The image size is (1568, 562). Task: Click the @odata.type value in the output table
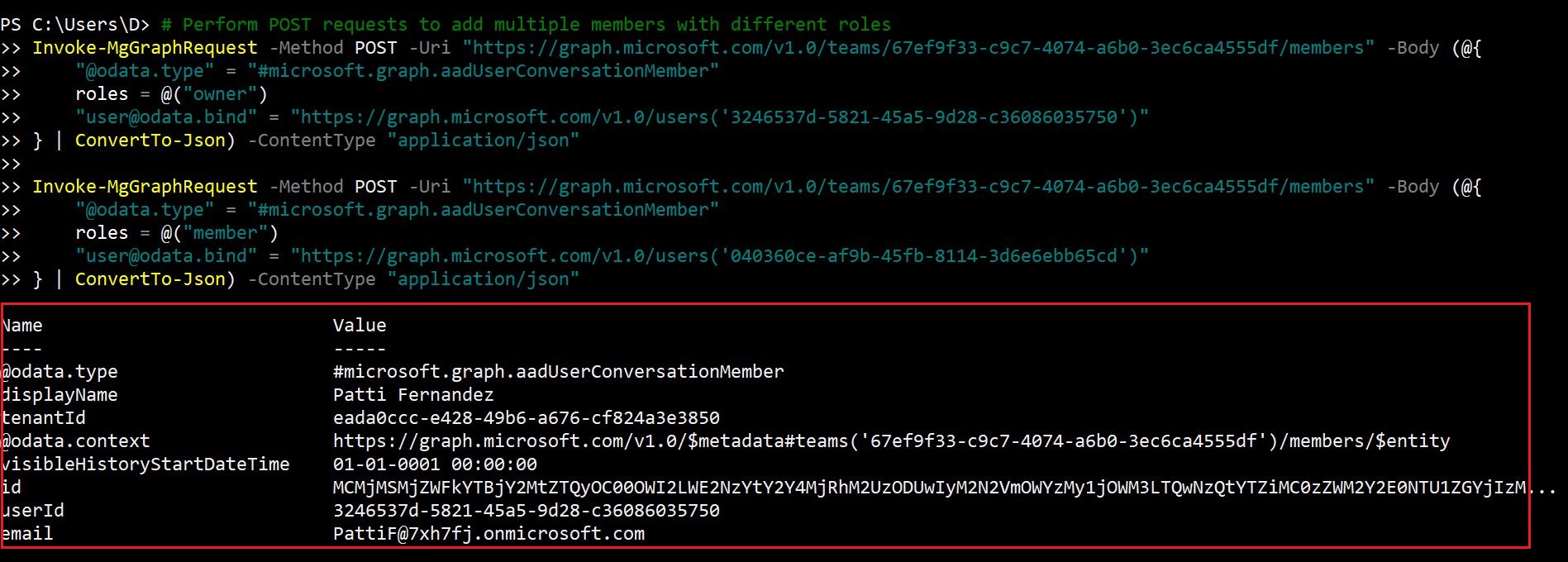558,372
